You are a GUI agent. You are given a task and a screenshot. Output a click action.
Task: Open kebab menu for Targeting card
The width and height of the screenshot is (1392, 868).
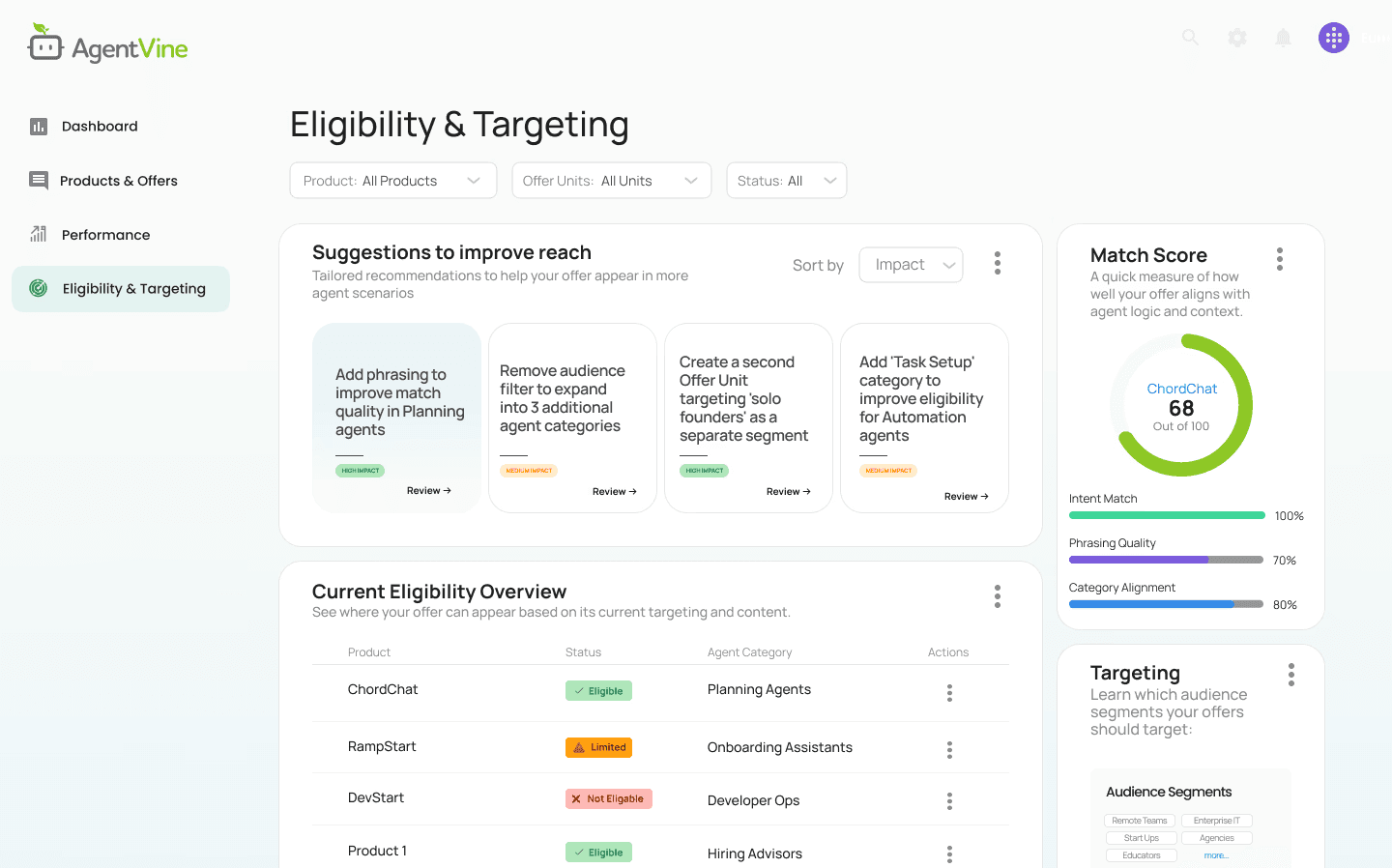click(x=1291, y=675)
